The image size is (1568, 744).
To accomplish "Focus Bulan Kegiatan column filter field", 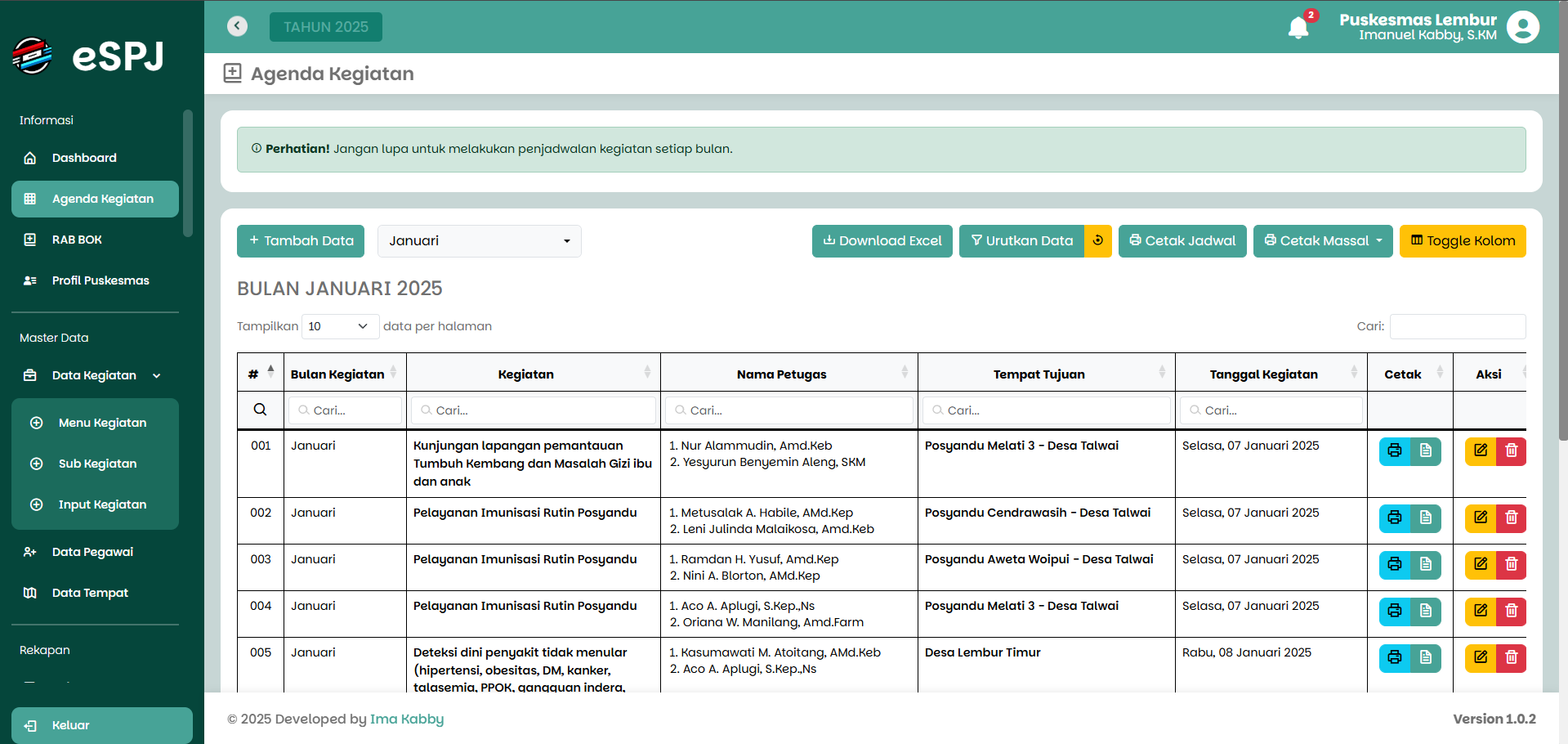I will (x=346, y=410).
